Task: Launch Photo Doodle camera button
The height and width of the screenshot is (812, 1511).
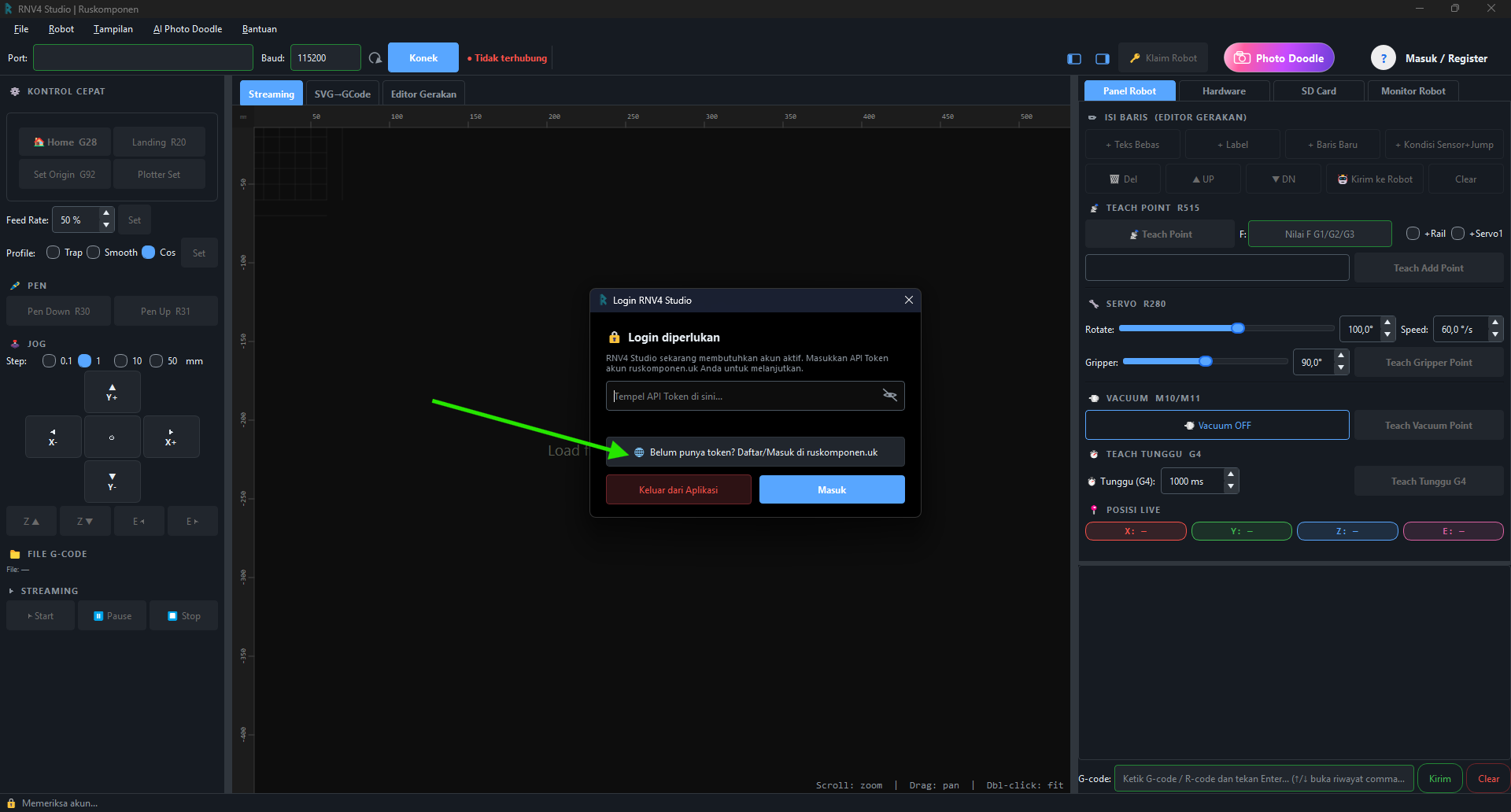Action: click(x=1279, y=58)
